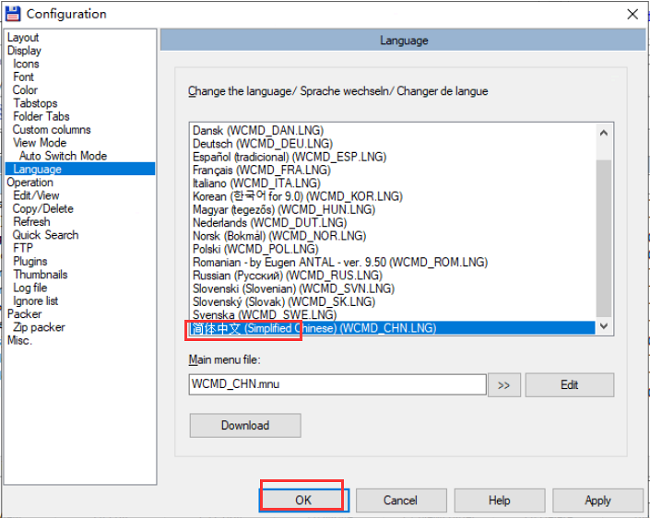
Task: Click the Cancel button
Action: coord(400,500)
